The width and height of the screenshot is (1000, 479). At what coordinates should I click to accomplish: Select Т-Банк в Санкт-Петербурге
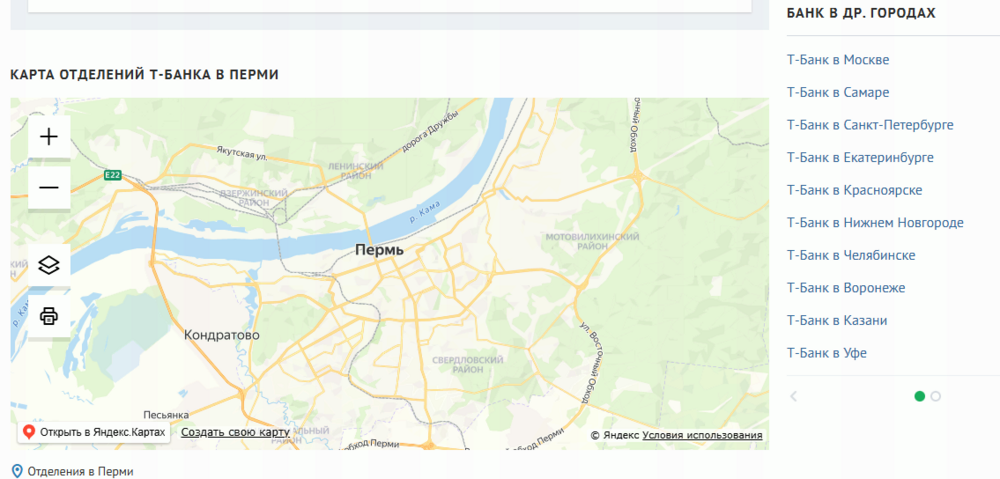(x=871, y=125)
